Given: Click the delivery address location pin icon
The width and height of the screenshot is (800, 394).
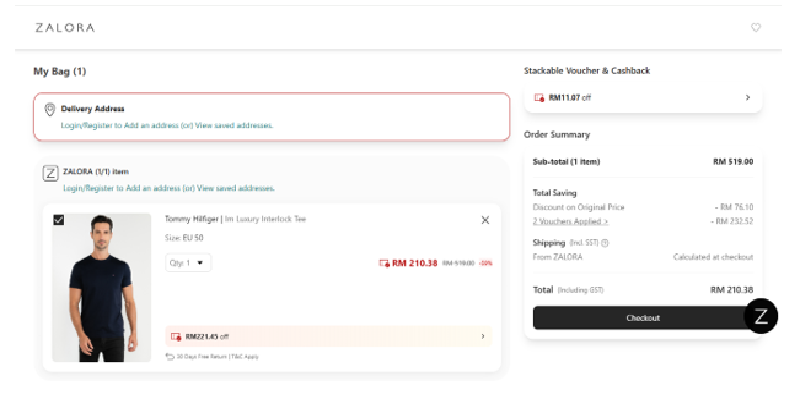Looking at the screenshot, I should pyautogui.click(x=49, y=109).
